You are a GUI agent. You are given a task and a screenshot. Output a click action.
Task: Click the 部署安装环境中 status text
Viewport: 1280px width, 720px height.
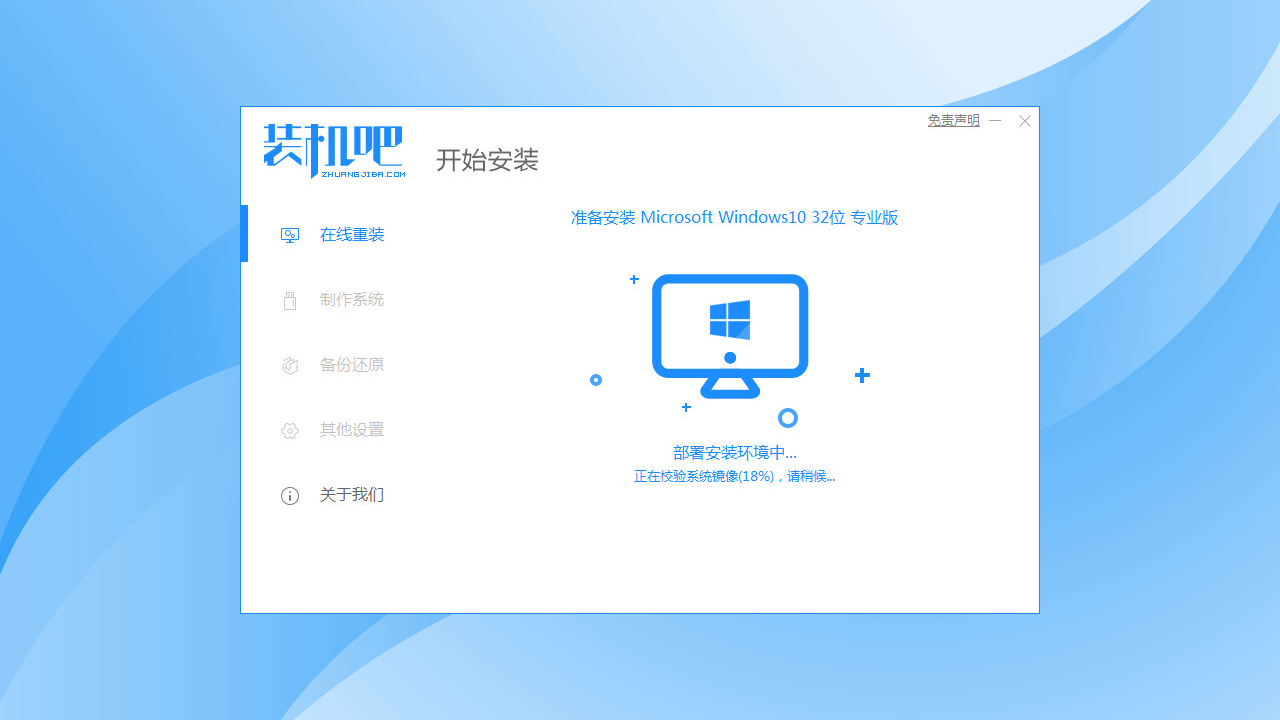coord(735,452)
